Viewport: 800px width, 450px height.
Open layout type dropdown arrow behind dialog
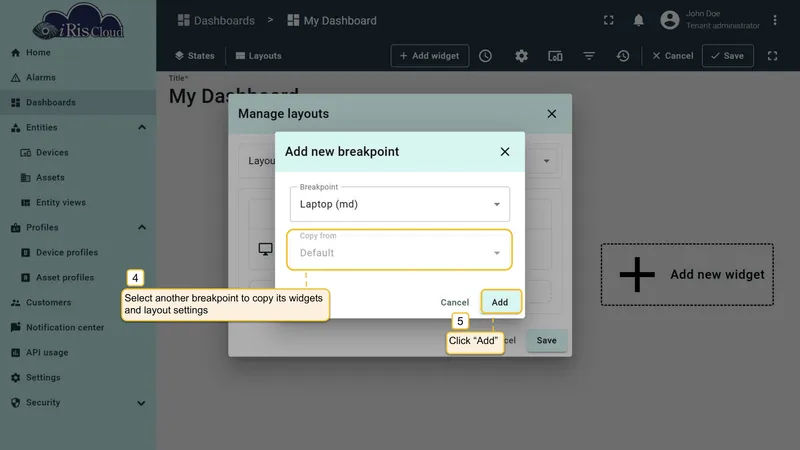pos(546,161)
